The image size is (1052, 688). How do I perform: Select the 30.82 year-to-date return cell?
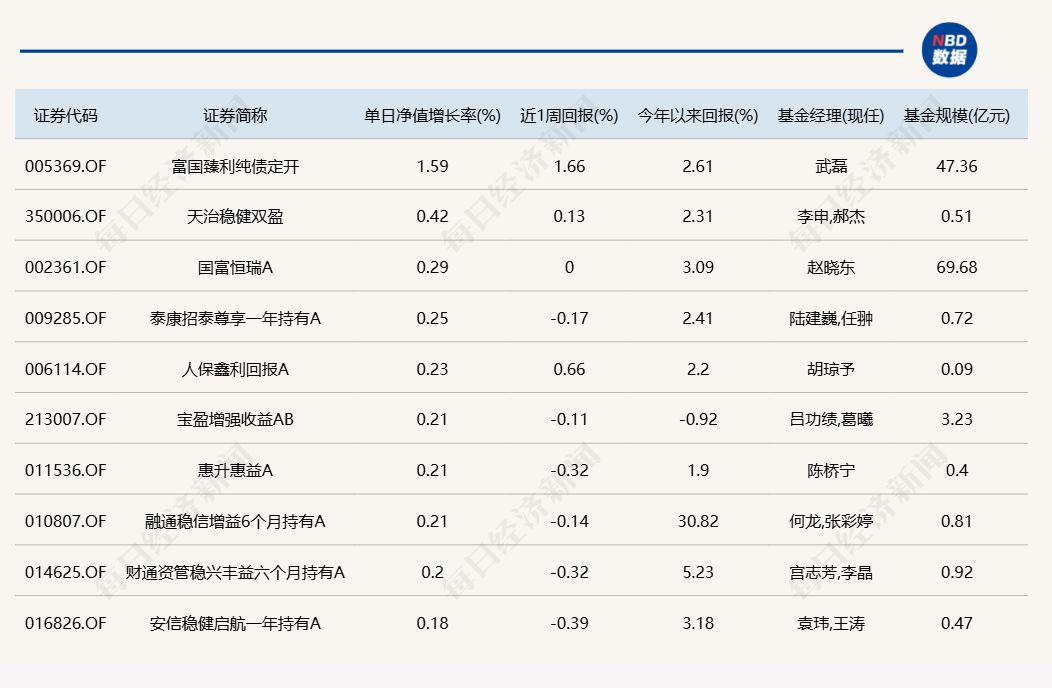[x=698, y=521]
